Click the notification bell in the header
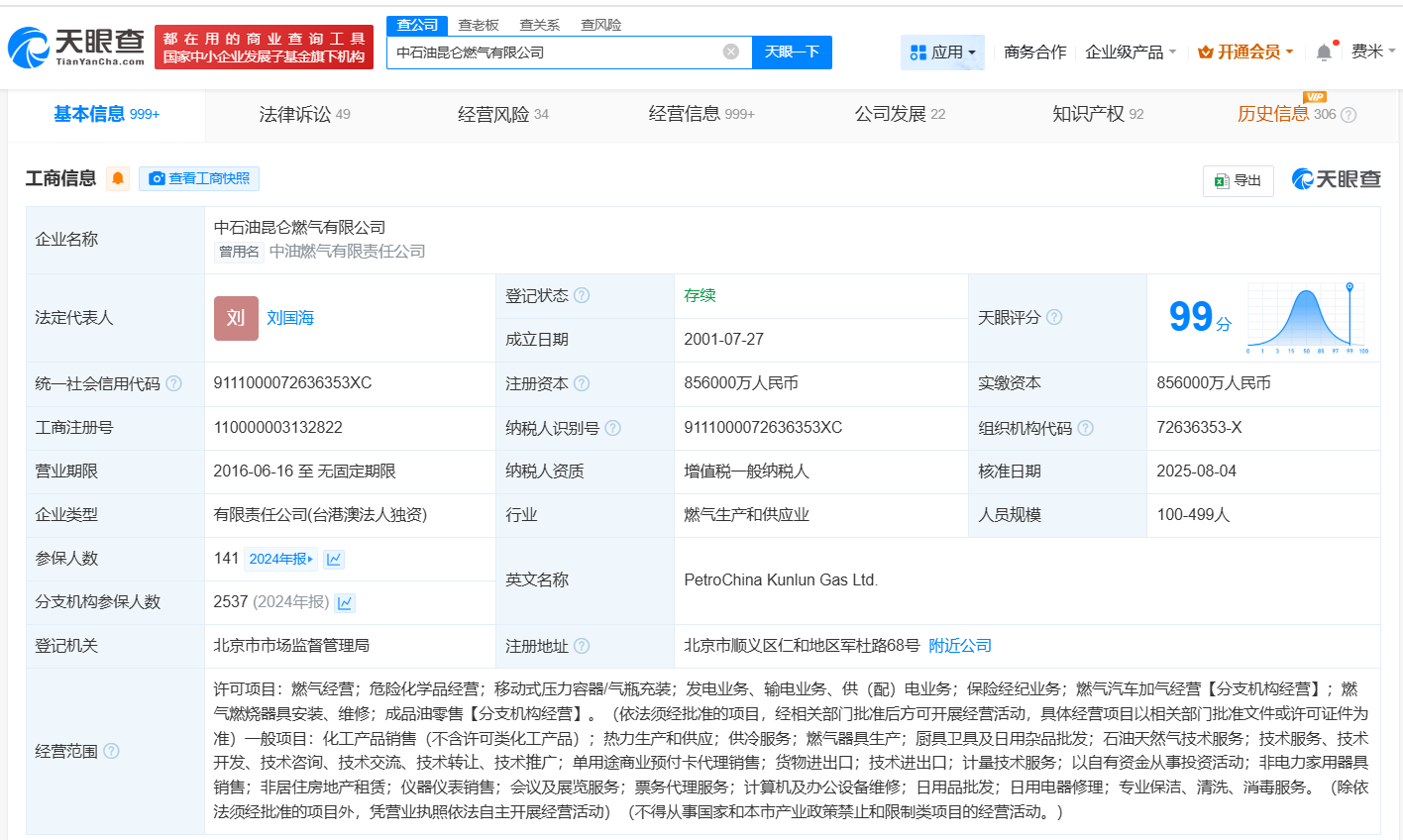Image resolution: width=1403 pixels, height=840 pixels. [1324, 52]
